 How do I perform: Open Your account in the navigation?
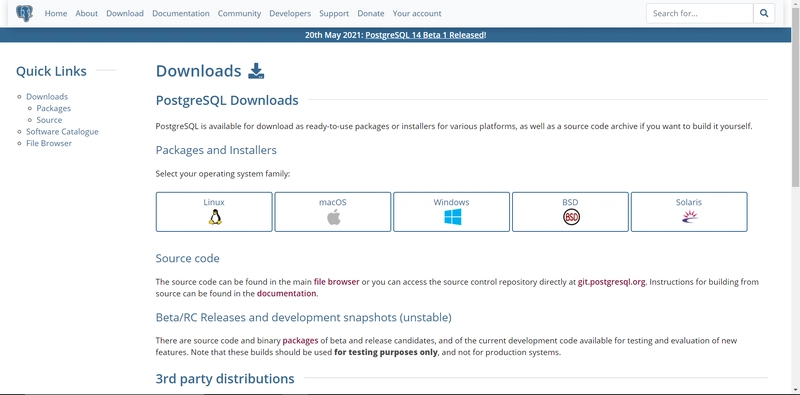click(417, 13)
